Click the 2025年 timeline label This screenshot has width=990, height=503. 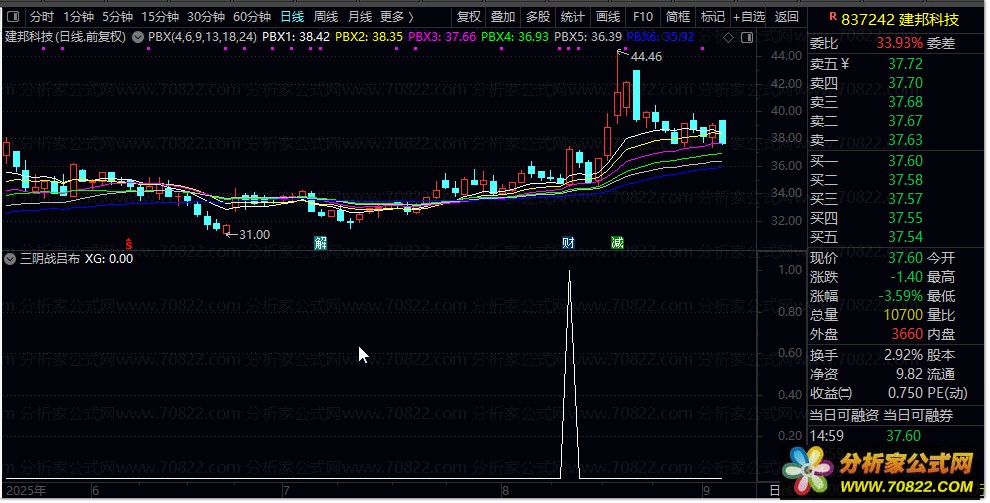[26, 490]
